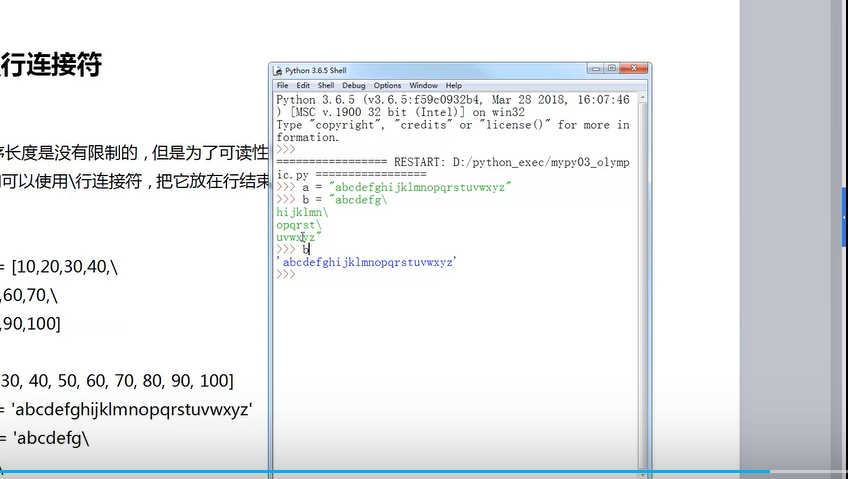The height and width of the screenshot is (479, 848).
Task: Open the Shell menu
Action: tap(326, 85)
